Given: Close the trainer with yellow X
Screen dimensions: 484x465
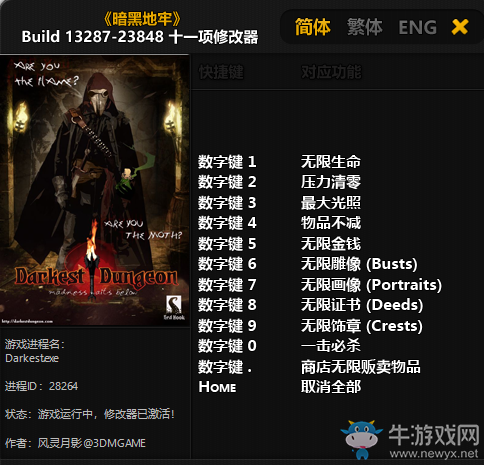Looking at the screenshot, I should (460, 27).
